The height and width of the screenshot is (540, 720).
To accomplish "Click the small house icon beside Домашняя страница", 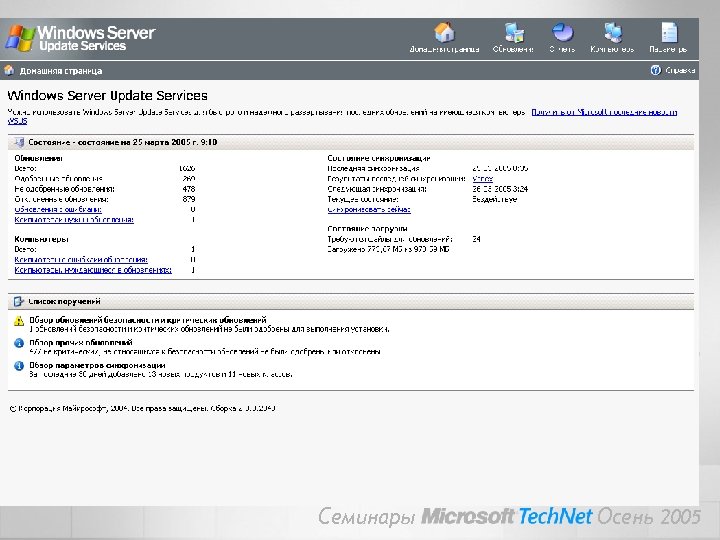I will click(9, 70).
